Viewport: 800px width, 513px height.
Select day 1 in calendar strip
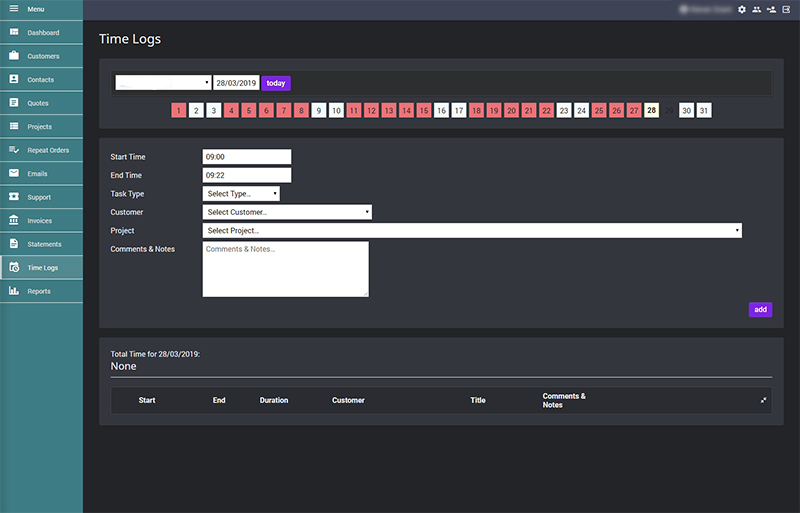point(179,110)
